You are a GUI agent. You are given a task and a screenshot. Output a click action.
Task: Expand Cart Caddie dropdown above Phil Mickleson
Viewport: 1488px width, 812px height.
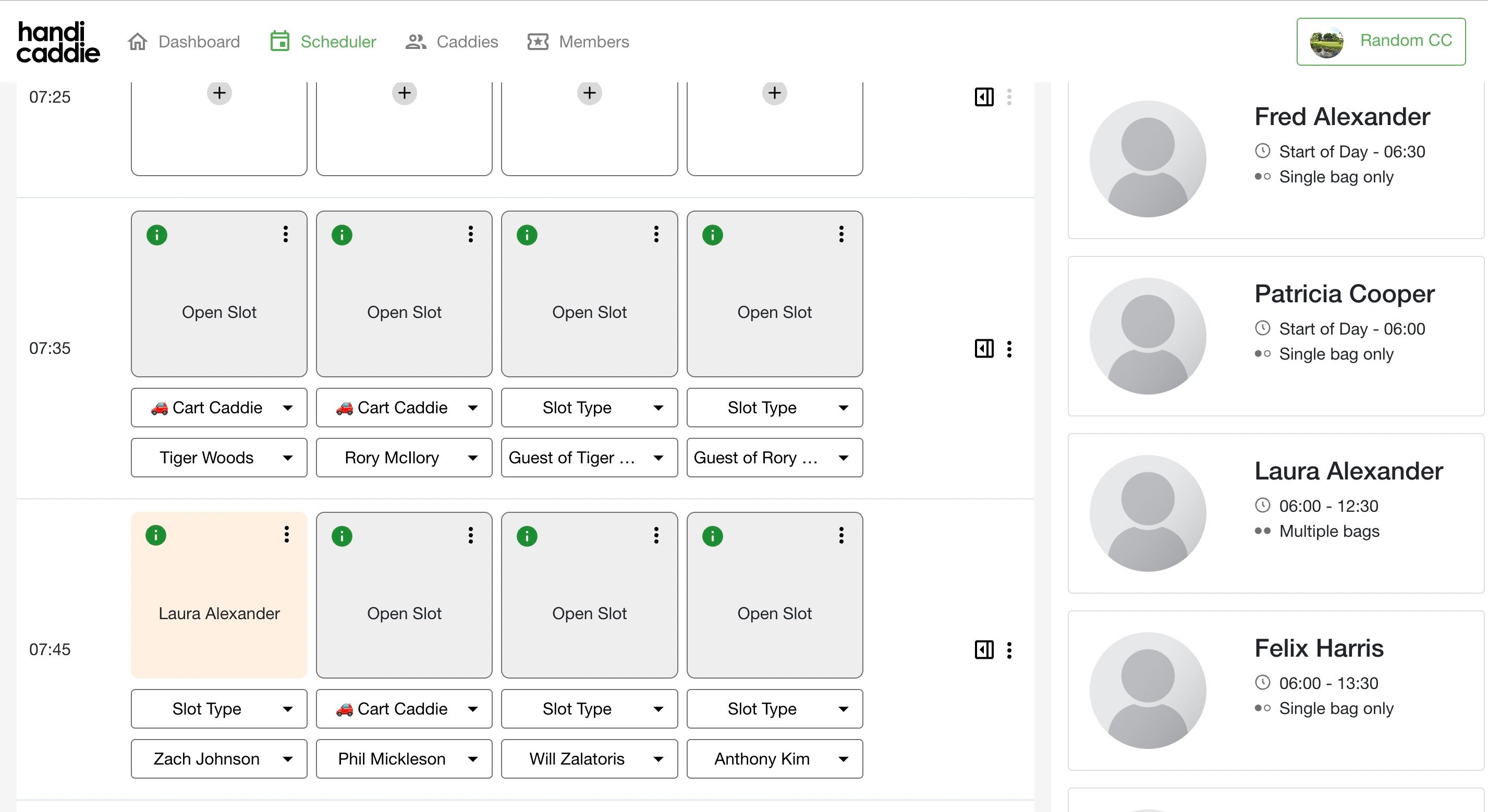[404, 709]
